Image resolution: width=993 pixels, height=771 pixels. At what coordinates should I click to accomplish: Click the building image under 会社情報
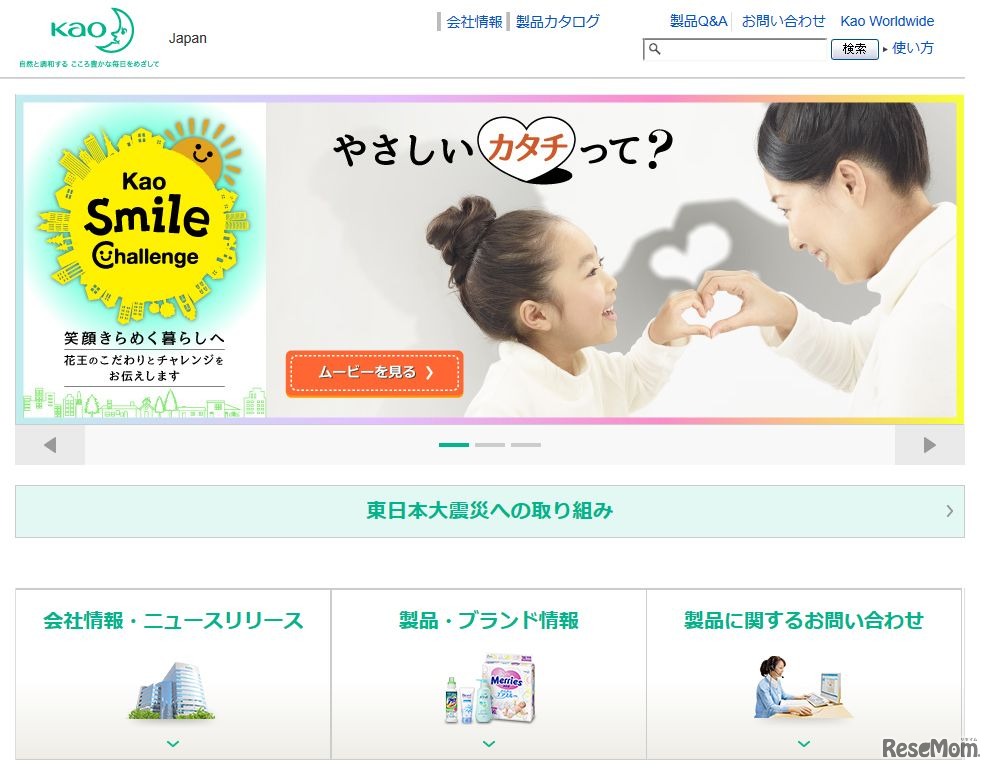click(x=172, y=691)
